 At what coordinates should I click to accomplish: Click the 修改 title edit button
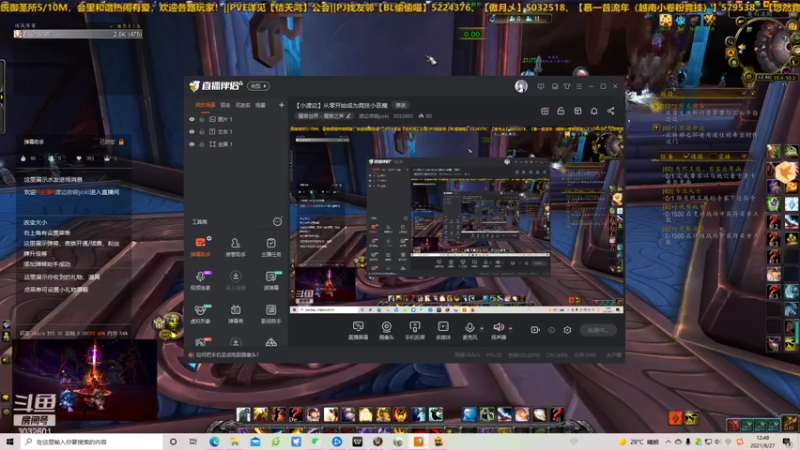coord(401,105)
